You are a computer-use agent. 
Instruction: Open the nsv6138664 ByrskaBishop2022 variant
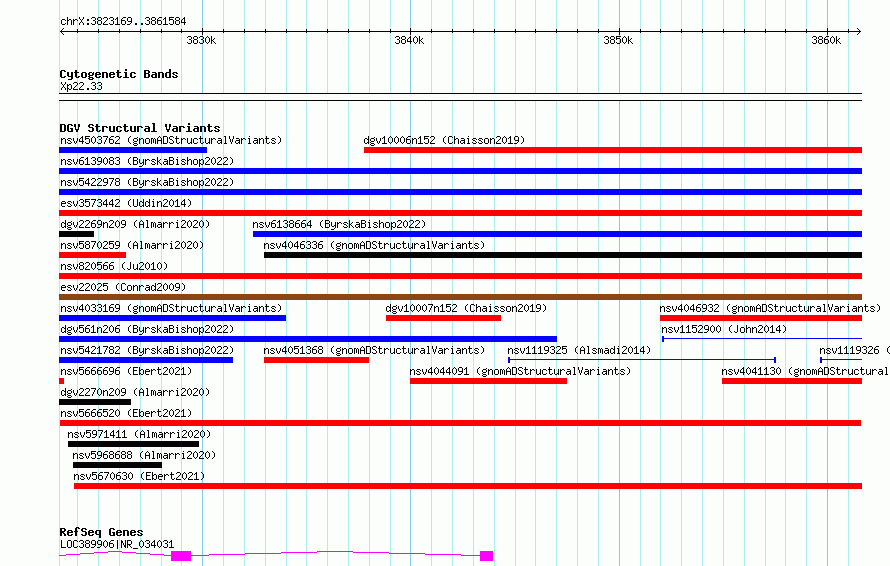click(x=339, y=224)
